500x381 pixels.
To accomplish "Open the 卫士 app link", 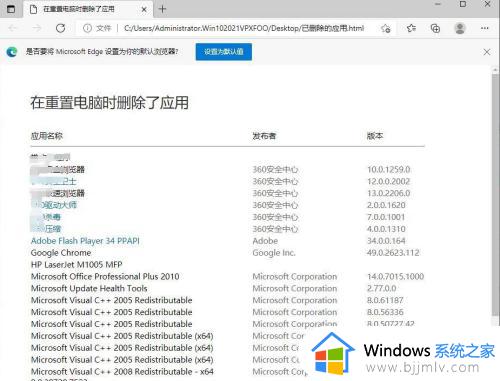I will (x=54, y=181).
